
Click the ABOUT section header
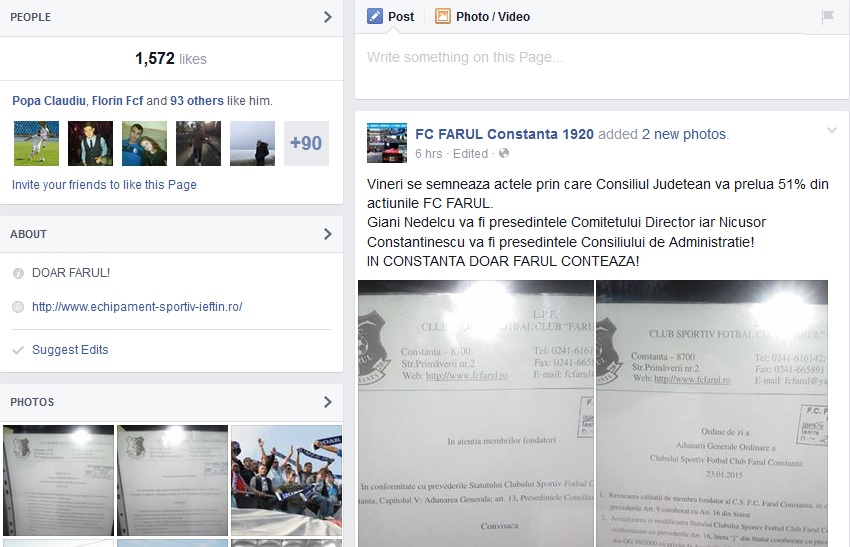coord(171,234)
